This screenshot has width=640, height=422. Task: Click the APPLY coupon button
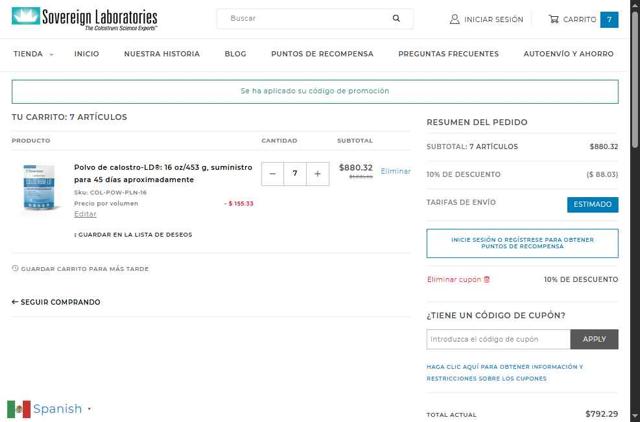594,339
